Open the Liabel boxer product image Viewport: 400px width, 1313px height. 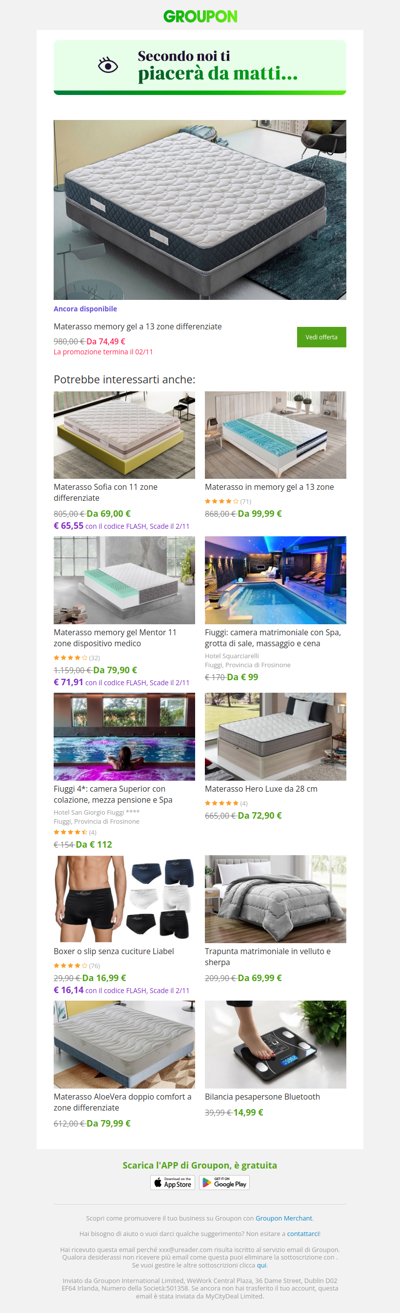point(124,899)
